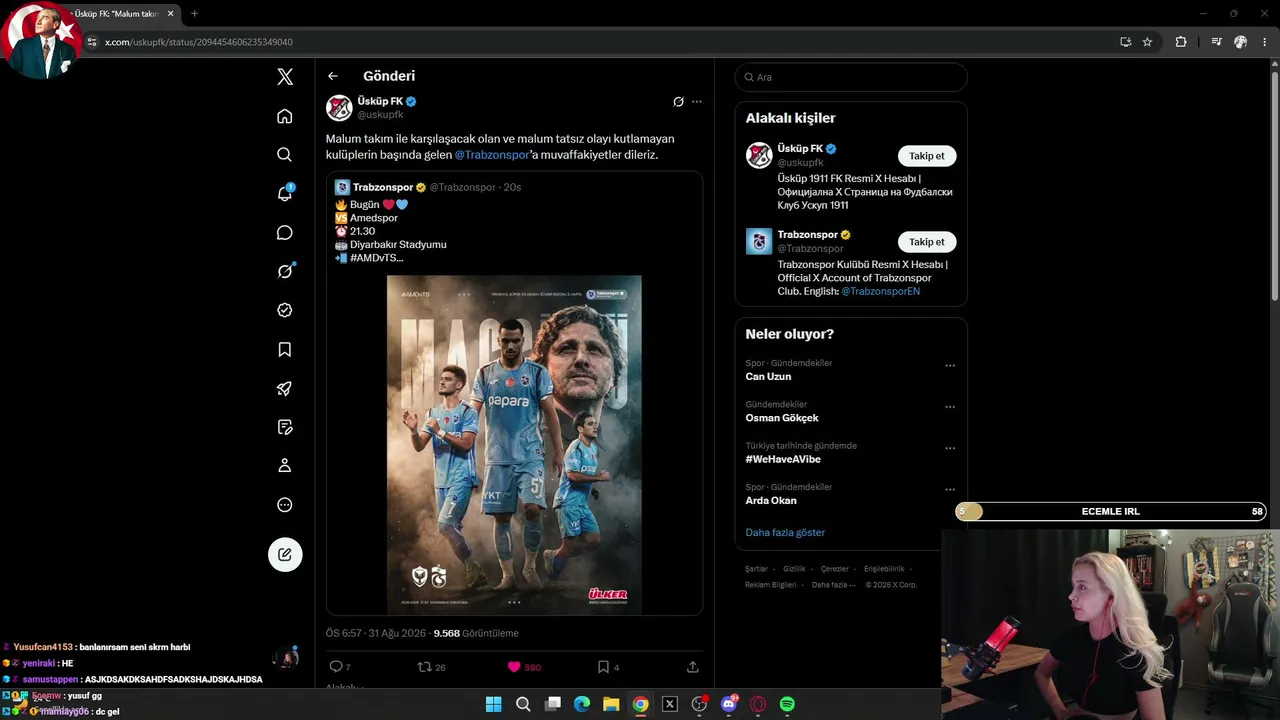Follow Trabzonspor with Takip et
This screenshot has width=1280, height=720.
pos(927,242)
